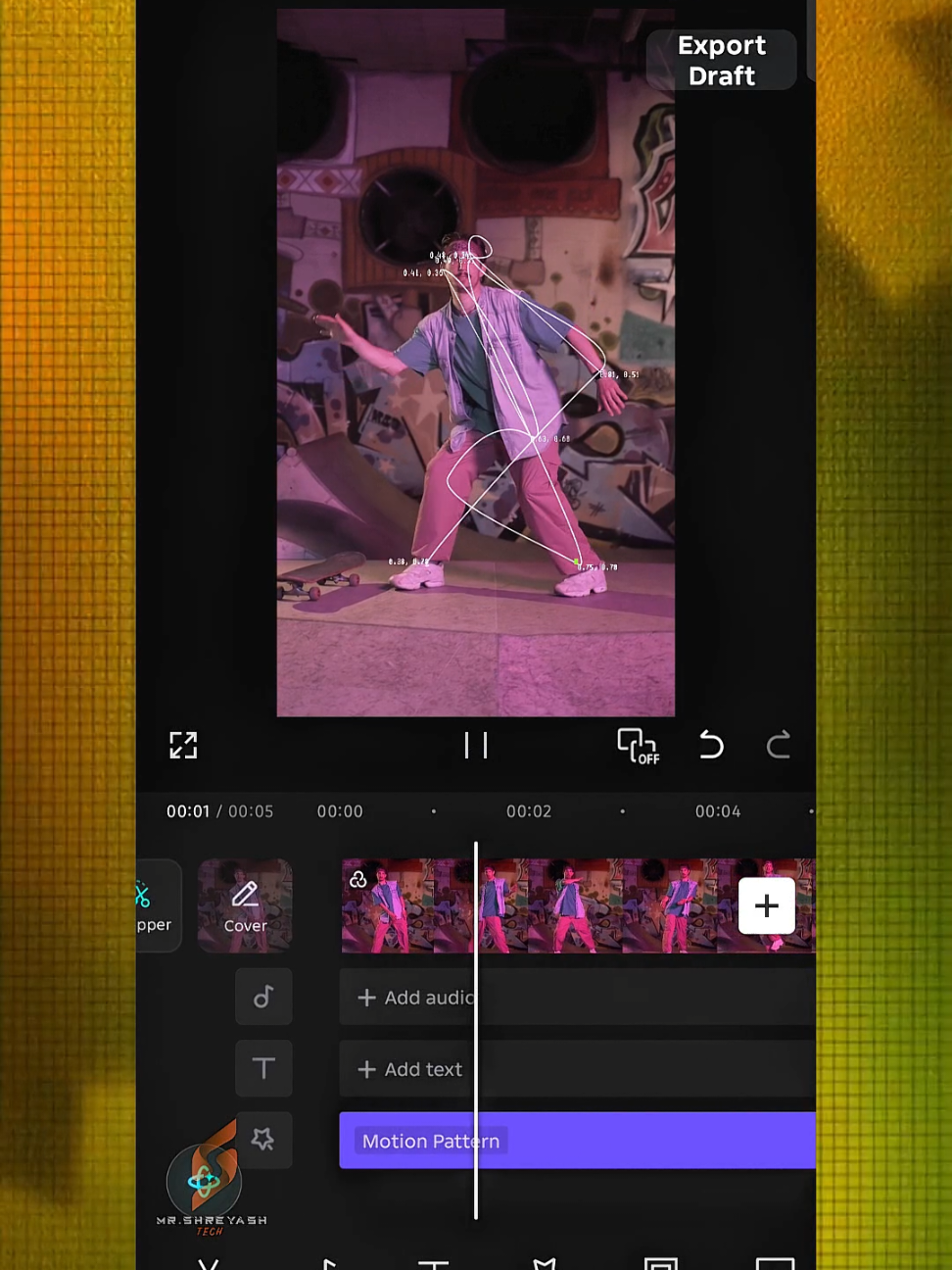
Task: Click Add text in the text track
Action: click(578, 1069)
